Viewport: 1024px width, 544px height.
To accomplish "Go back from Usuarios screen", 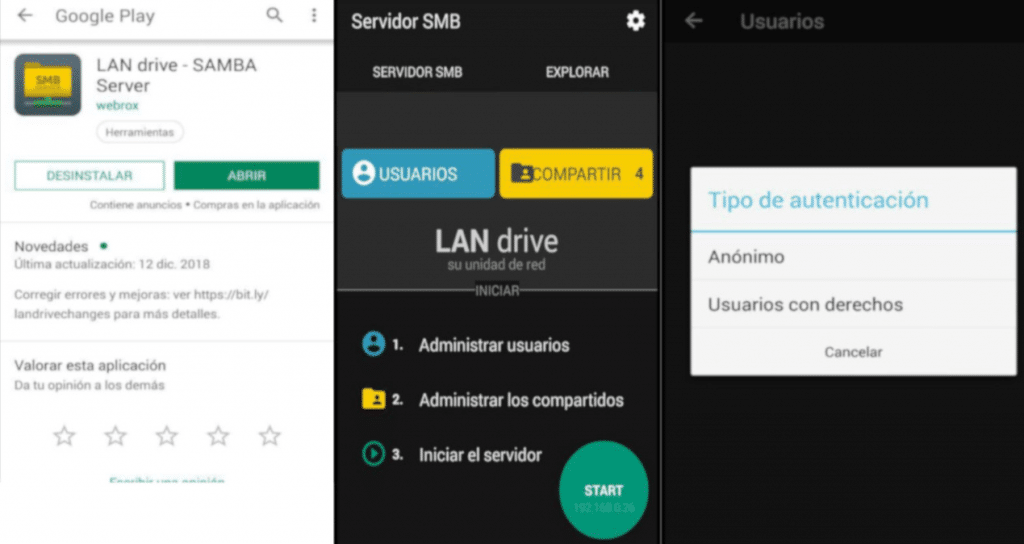I will 694,21.
